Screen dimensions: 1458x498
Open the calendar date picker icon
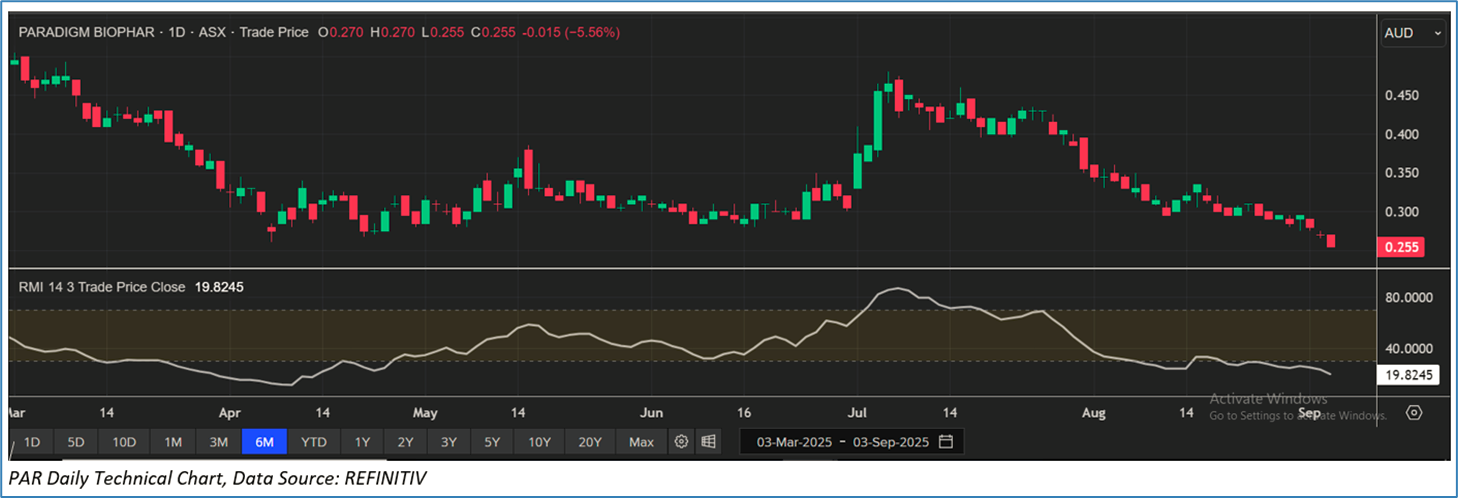[946, 442]
